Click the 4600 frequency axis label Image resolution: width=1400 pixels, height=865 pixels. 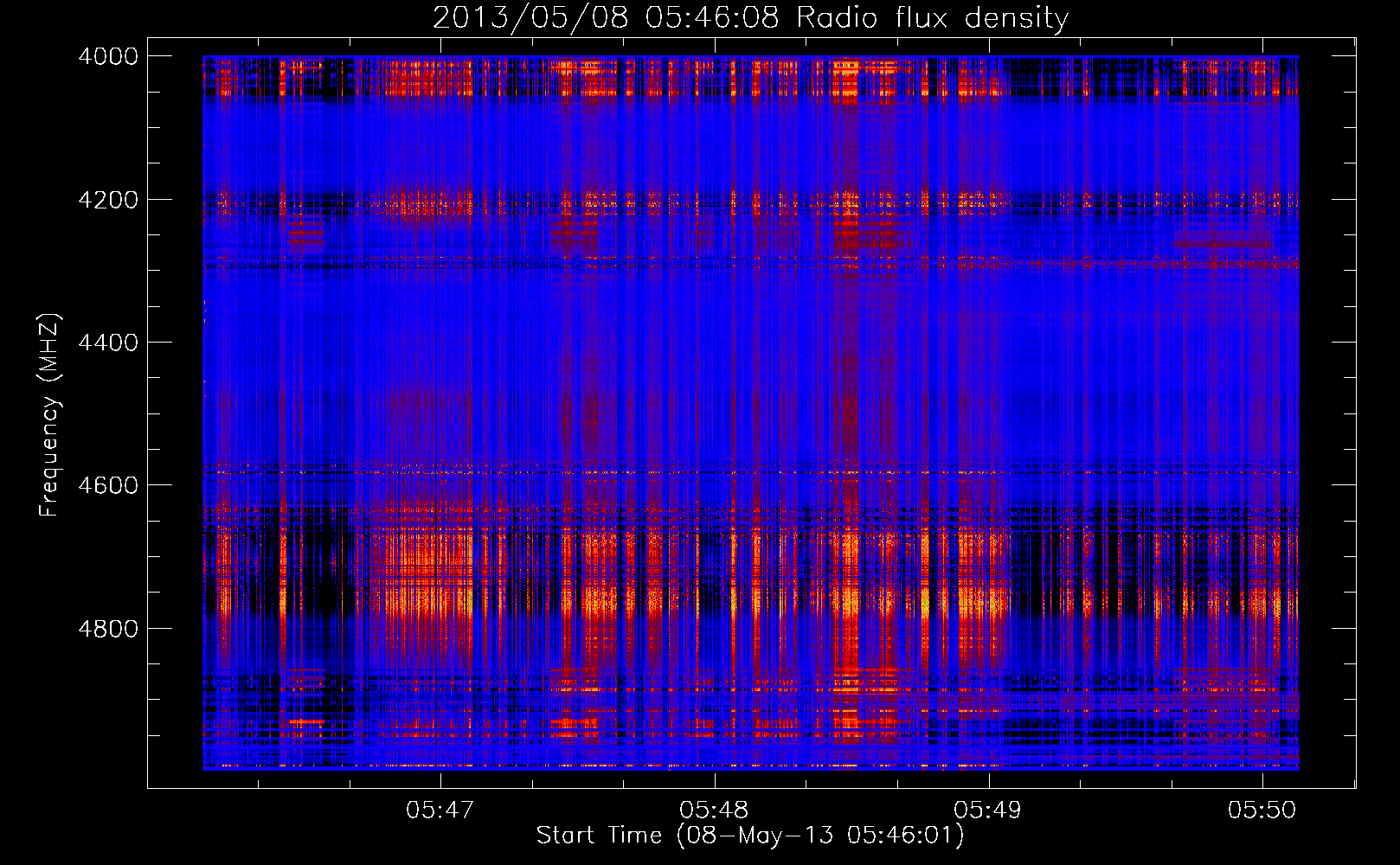click(x=108, y=485)
